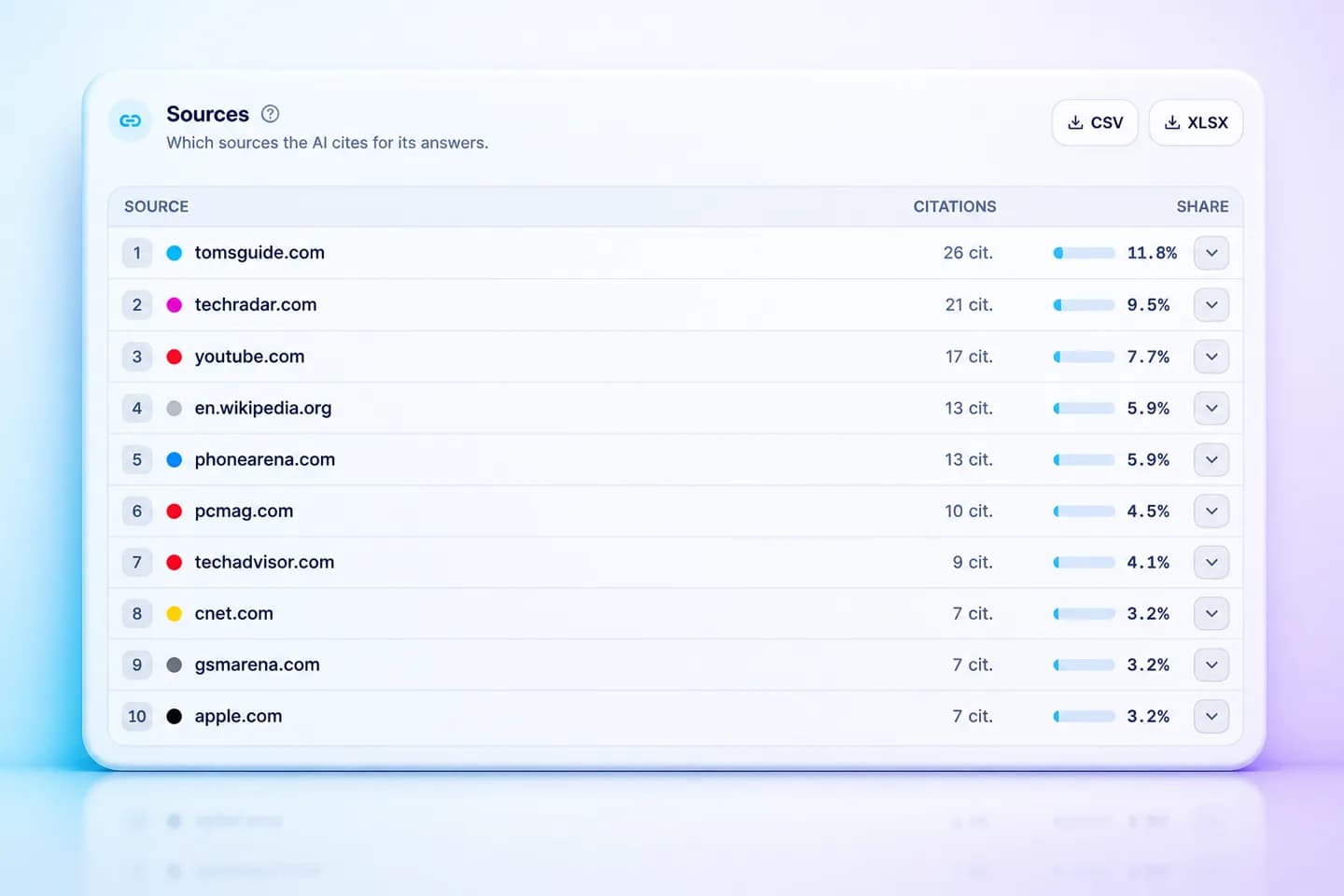Click the techadvisor.com red dot icon

coord(174,562)
